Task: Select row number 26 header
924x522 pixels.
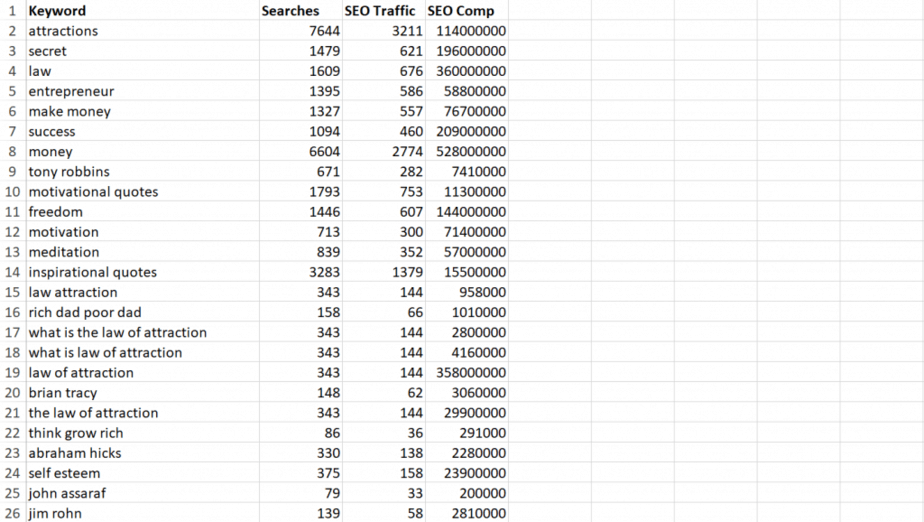Action: (13, 513)
